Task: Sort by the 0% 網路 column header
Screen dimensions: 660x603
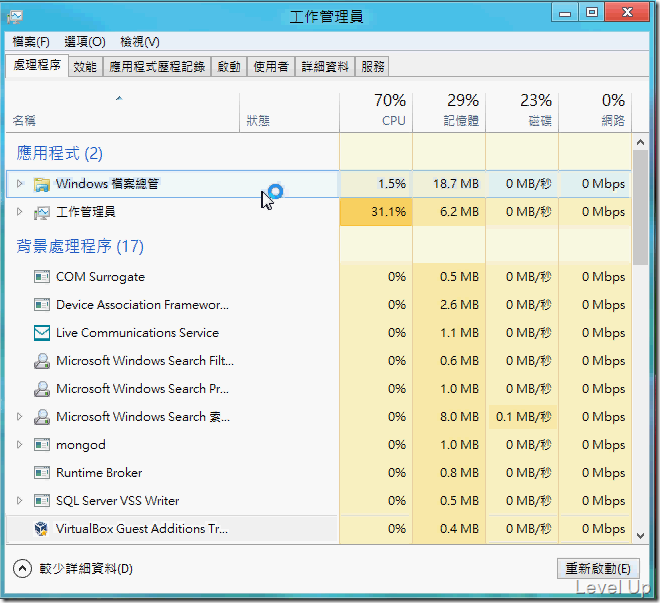Action: point(595,112)
